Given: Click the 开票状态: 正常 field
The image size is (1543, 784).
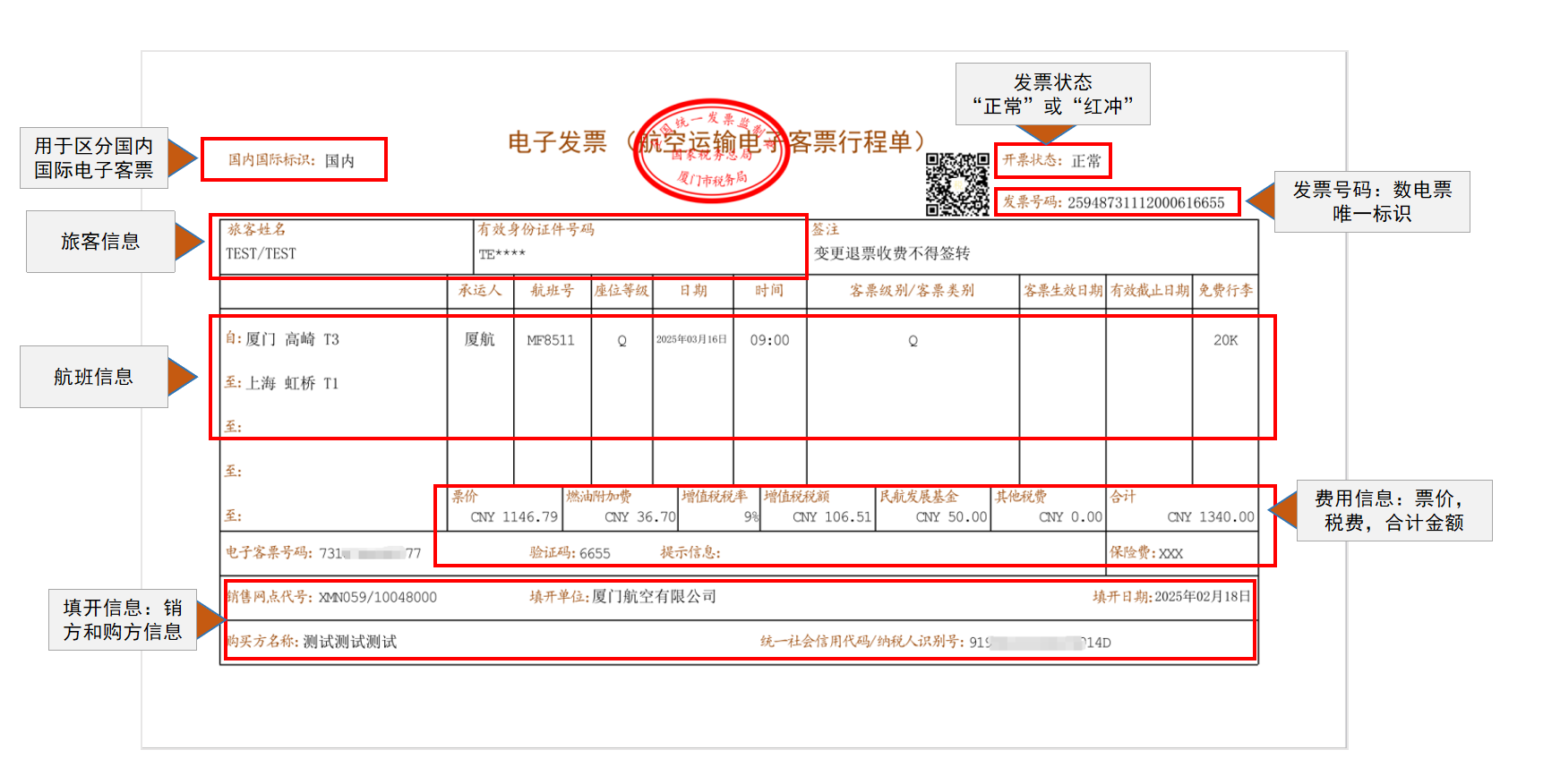Looking at the screenshot, I should click(1052, 161).
